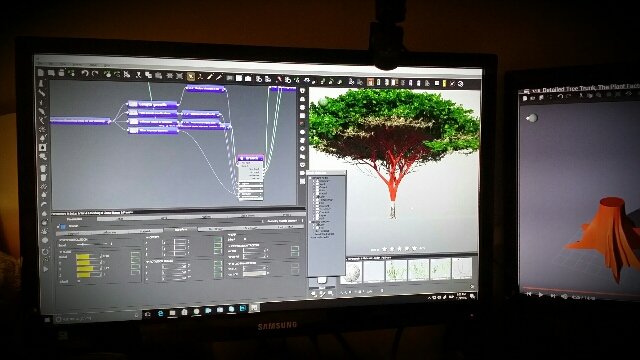Click the first star below the tree preview
This screenshot has height=360, width=640.
pos(384,248)
